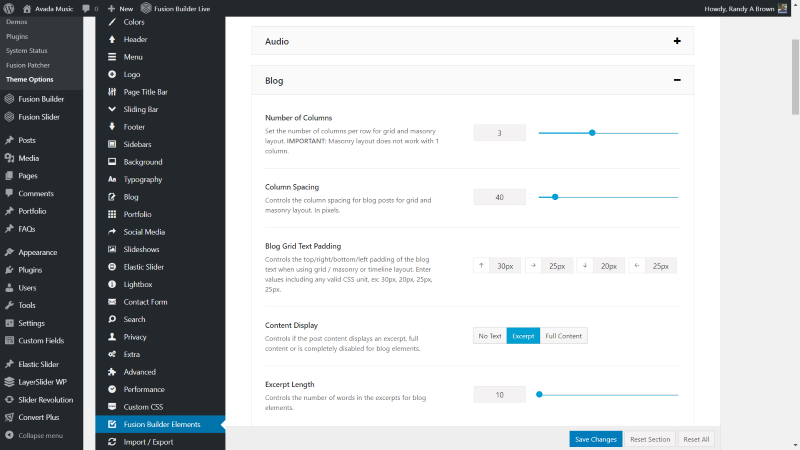This screenshot has width=800, height=450.
Task: Expand the Audio section with plus icon
Action: (677, 41)
